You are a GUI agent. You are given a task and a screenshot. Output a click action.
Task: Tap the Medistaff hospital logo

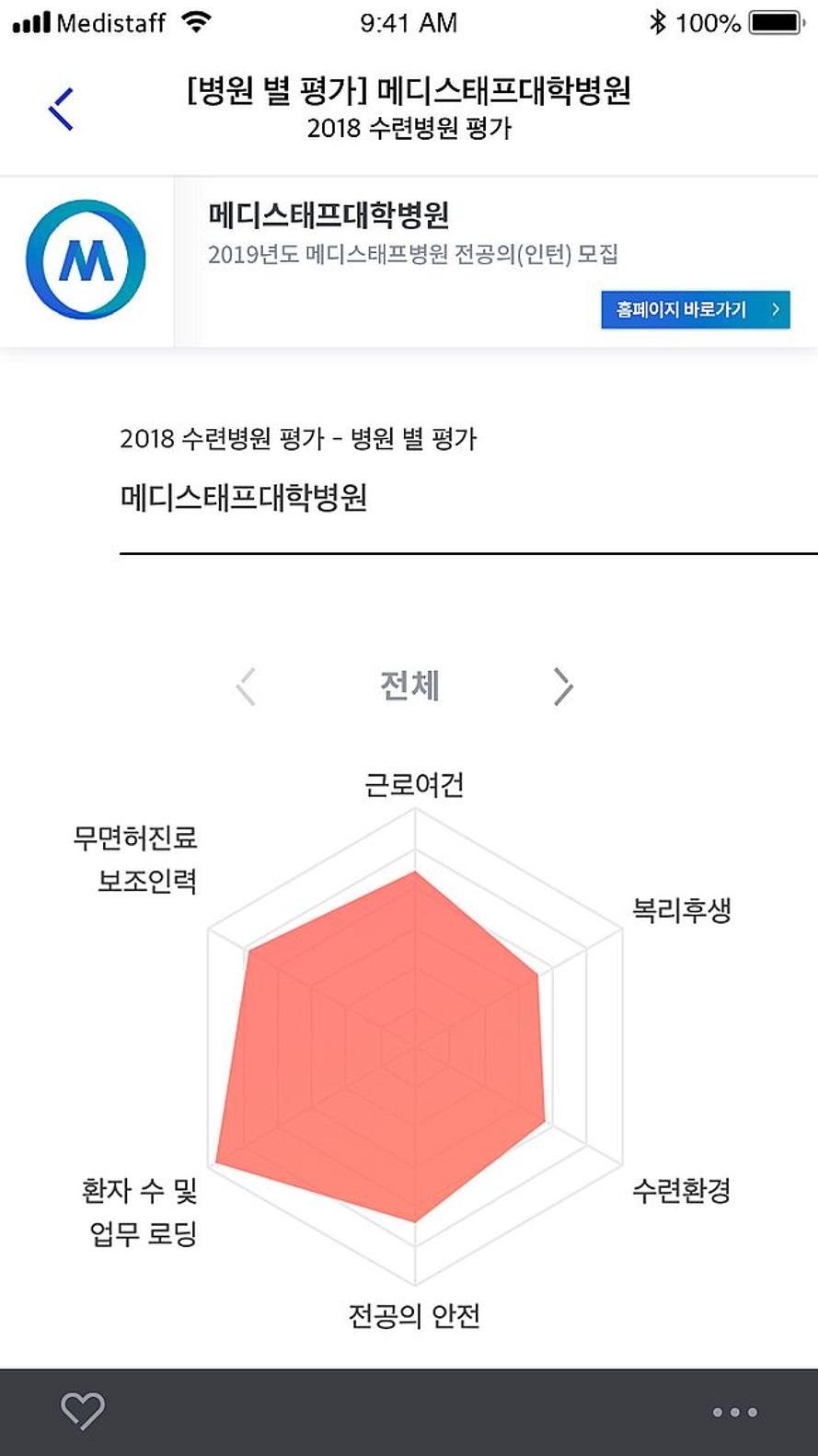point(86,260)
